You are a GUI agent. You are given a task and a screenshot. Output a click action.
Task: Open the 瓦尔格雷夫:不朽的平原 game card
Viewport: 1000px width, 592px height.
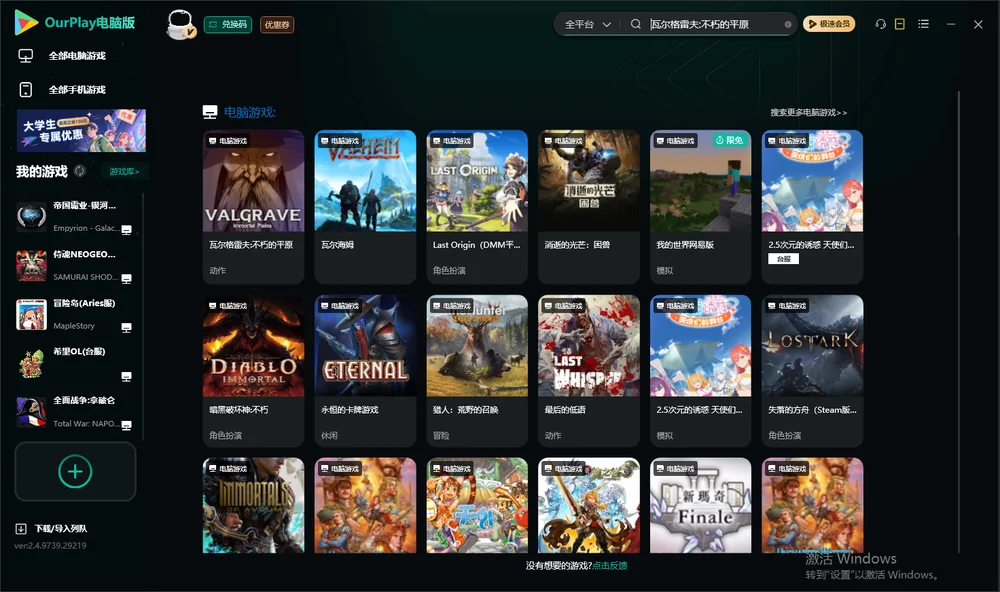click(x=253, y=207)
